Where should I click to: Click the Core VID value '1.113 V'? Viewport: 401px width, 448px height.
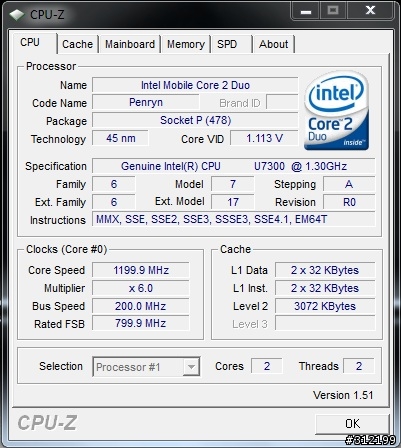point(264,138)
